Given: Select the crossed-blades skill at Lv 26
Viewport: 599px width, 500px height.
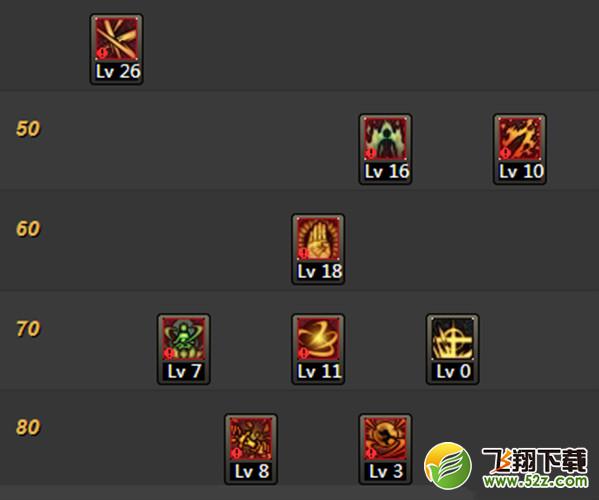Looking at the screenshot, I should coord(117,39).
